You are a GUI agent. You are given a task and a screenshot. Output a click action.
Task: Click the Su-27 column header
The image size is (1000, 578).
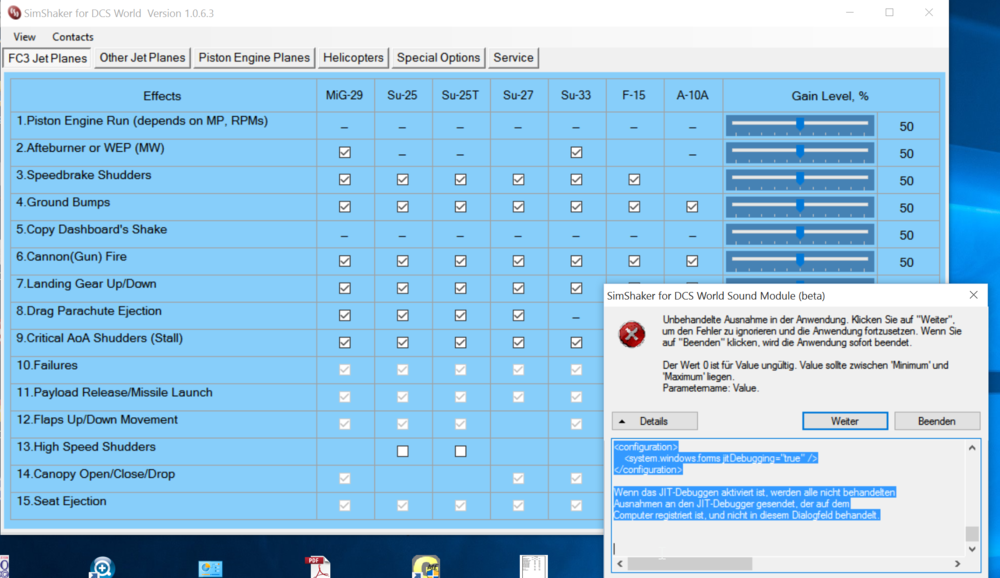pos(518,96)
